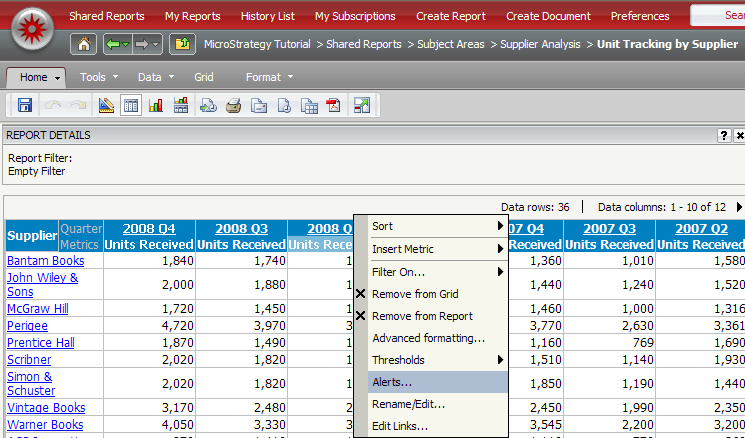Switch to Graph view icon
The height and width of the screenshot is (438, 745).
point(156,105)
